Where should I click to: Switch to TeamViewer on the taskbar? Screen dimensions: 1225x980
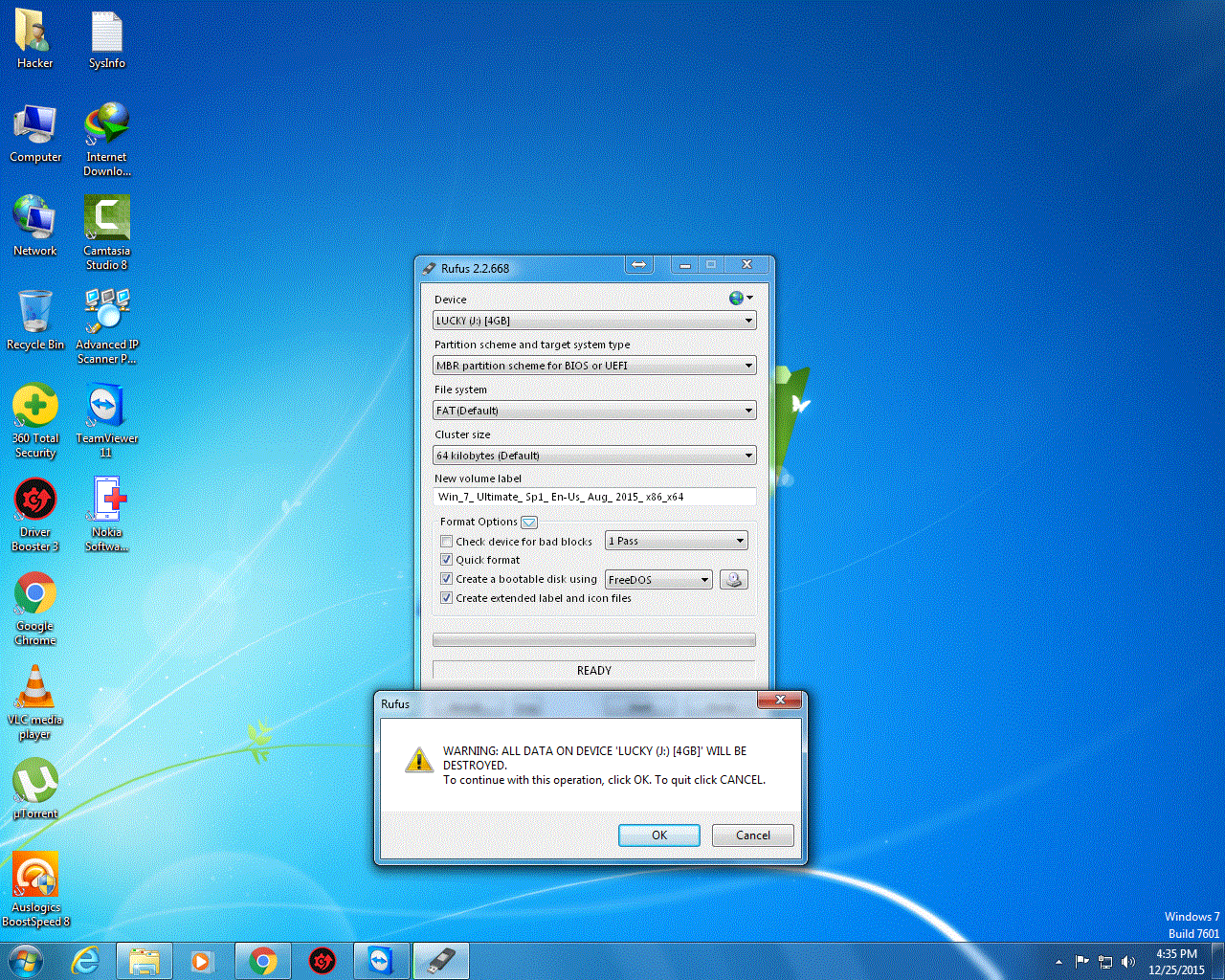pos(382,961)
